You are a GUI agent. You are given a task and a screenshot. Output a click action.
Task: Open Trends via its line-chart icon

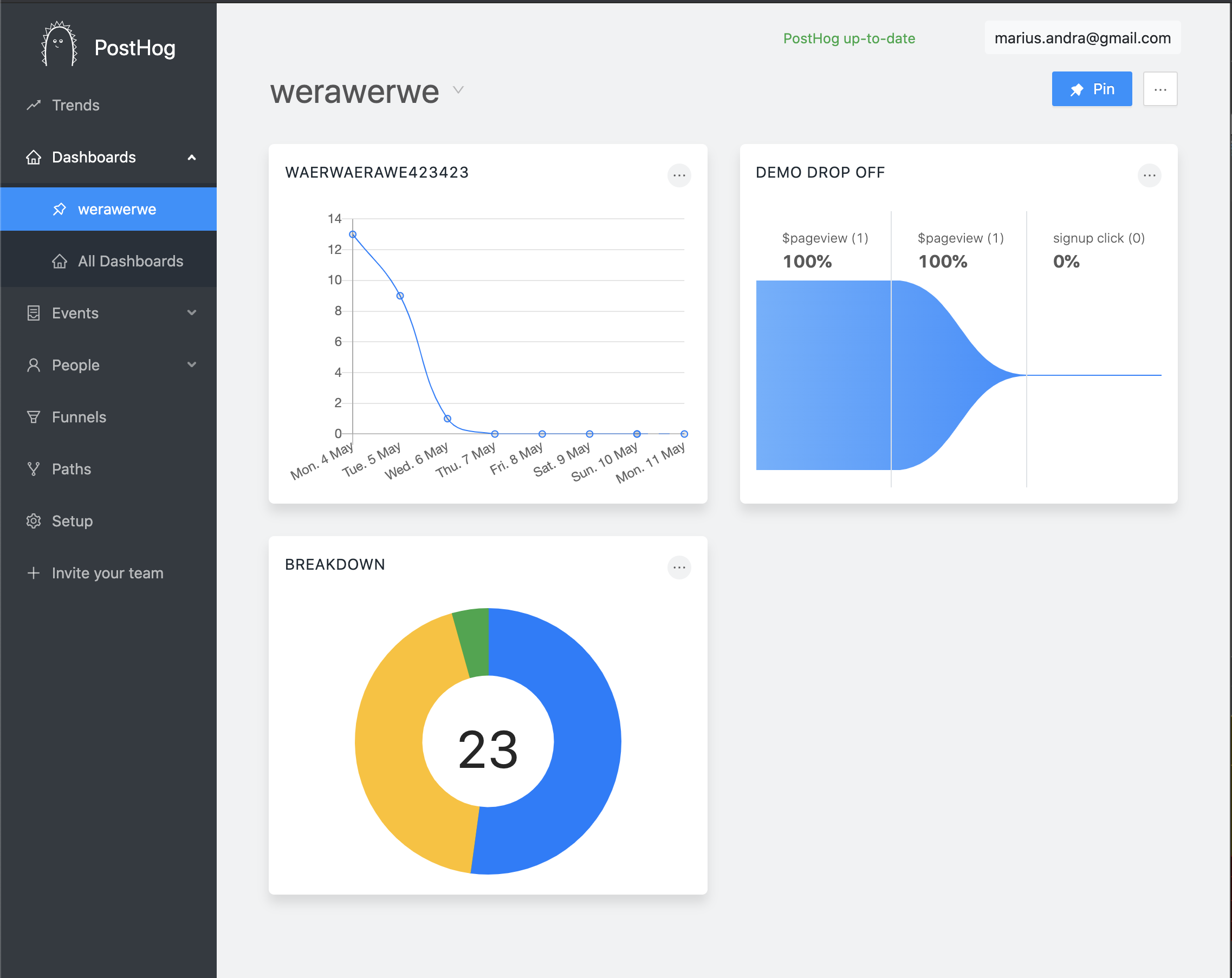(34, 105)
